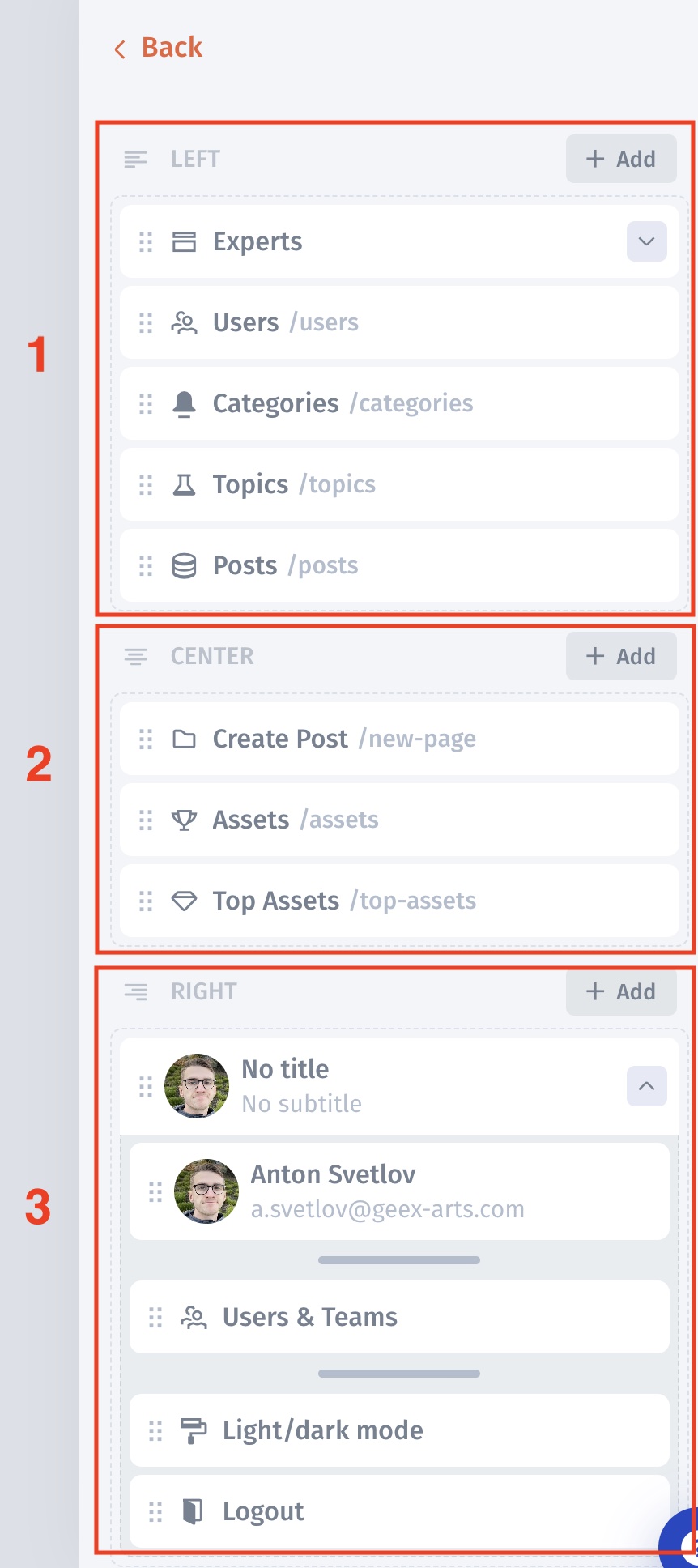Click the paint roller icon beside Light/dark mode

point(194,1430)
